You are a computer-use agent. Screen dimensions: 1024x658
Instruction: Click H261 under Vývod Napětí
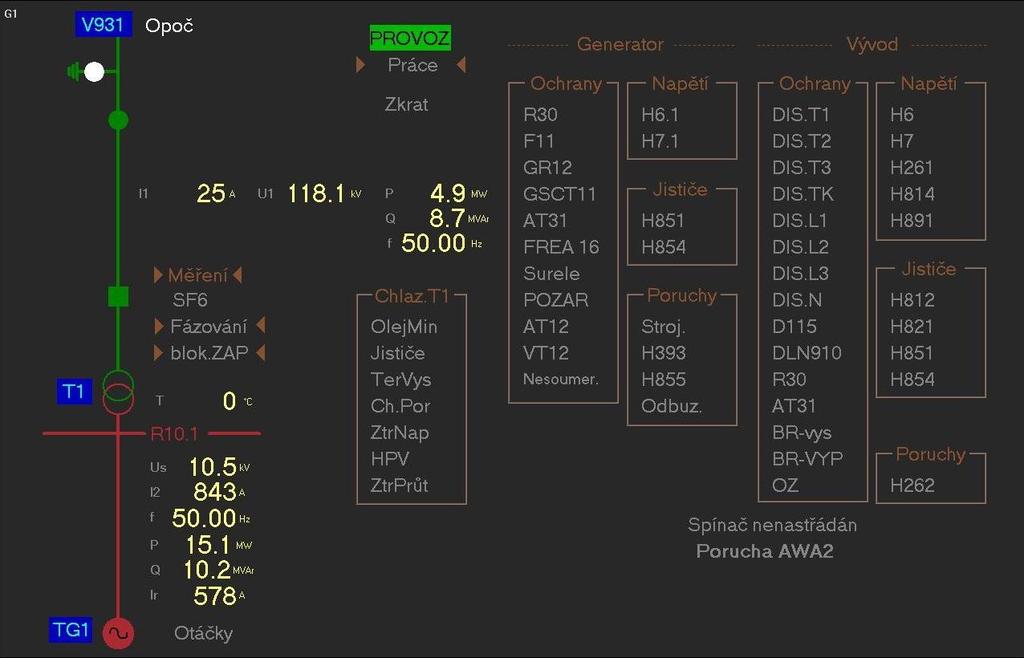pyautogui.click(x=912, y=168)
